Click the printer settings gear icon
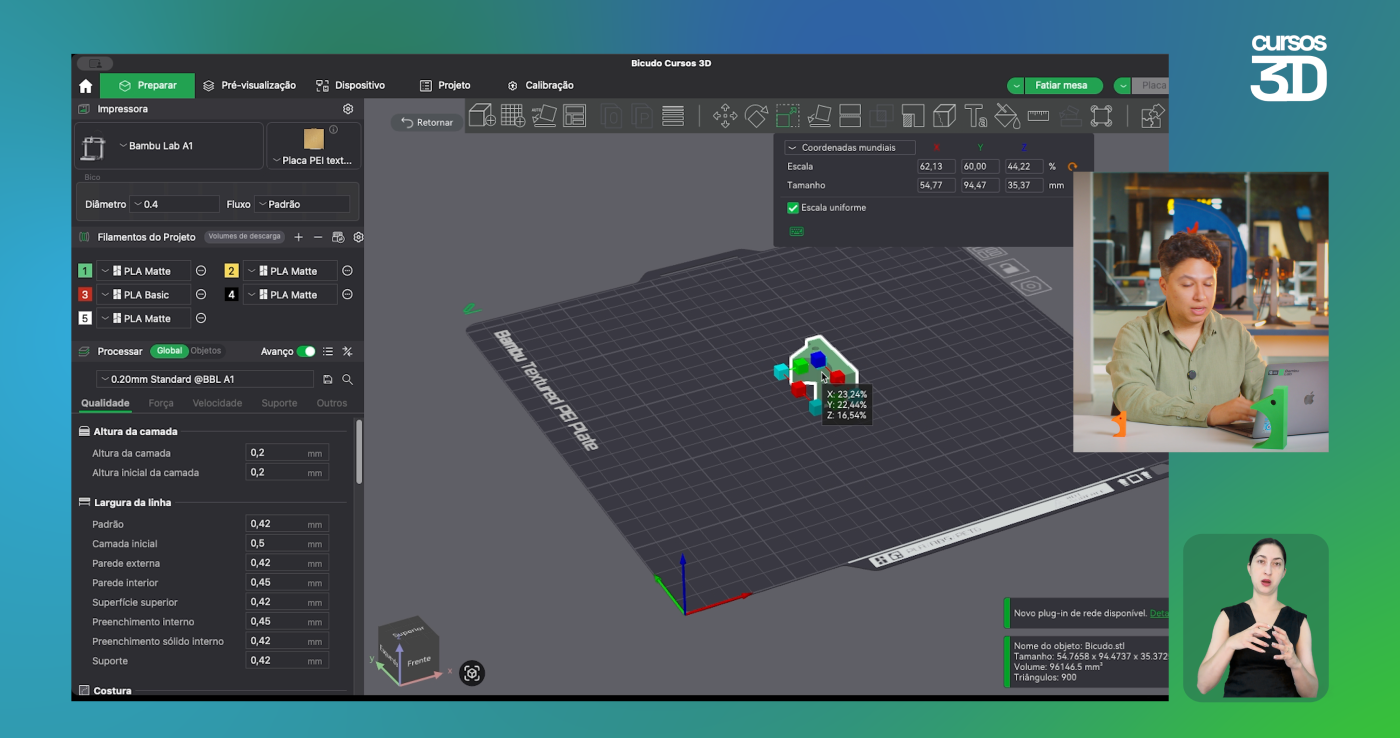 [x=348, y=109]
